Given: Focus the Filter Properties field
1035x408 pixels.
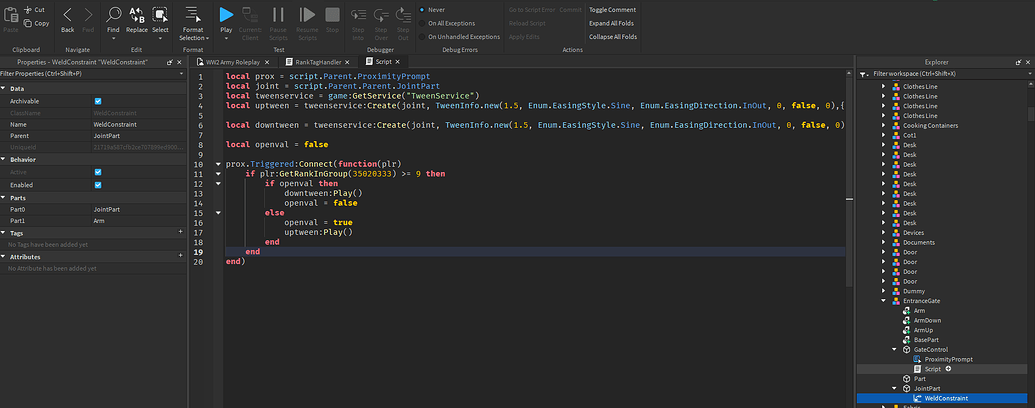Looking at the screenshot, I should coord(94,74).
